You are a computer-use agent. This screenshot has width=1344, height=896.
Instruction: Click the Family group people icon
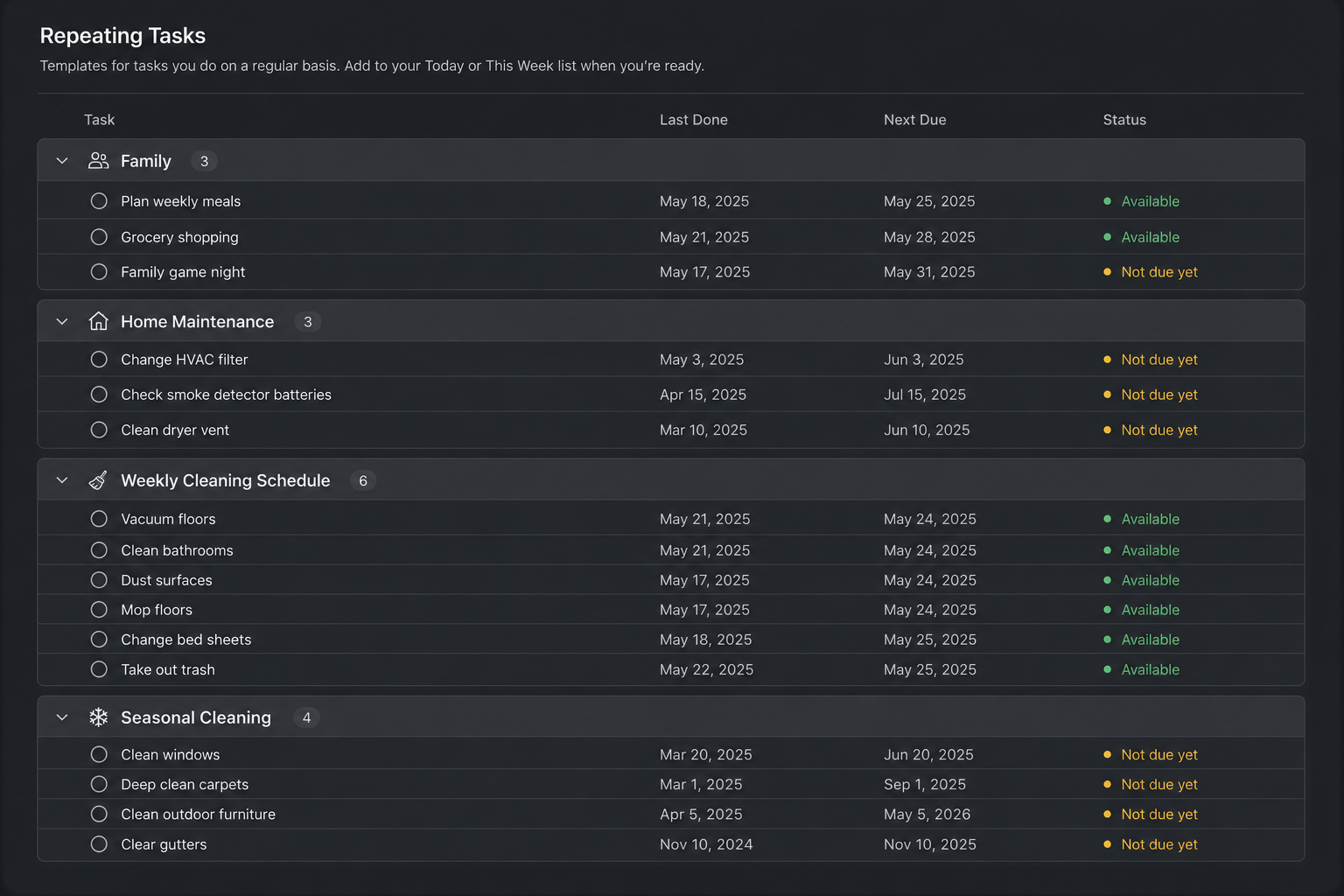[99, 161]
